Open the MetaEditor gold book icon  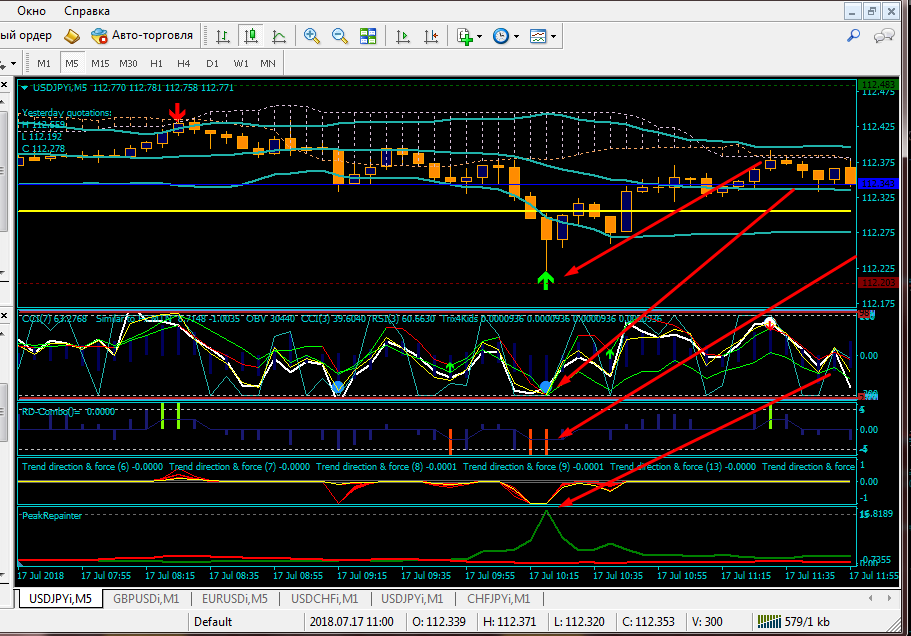tap(71, 36)
